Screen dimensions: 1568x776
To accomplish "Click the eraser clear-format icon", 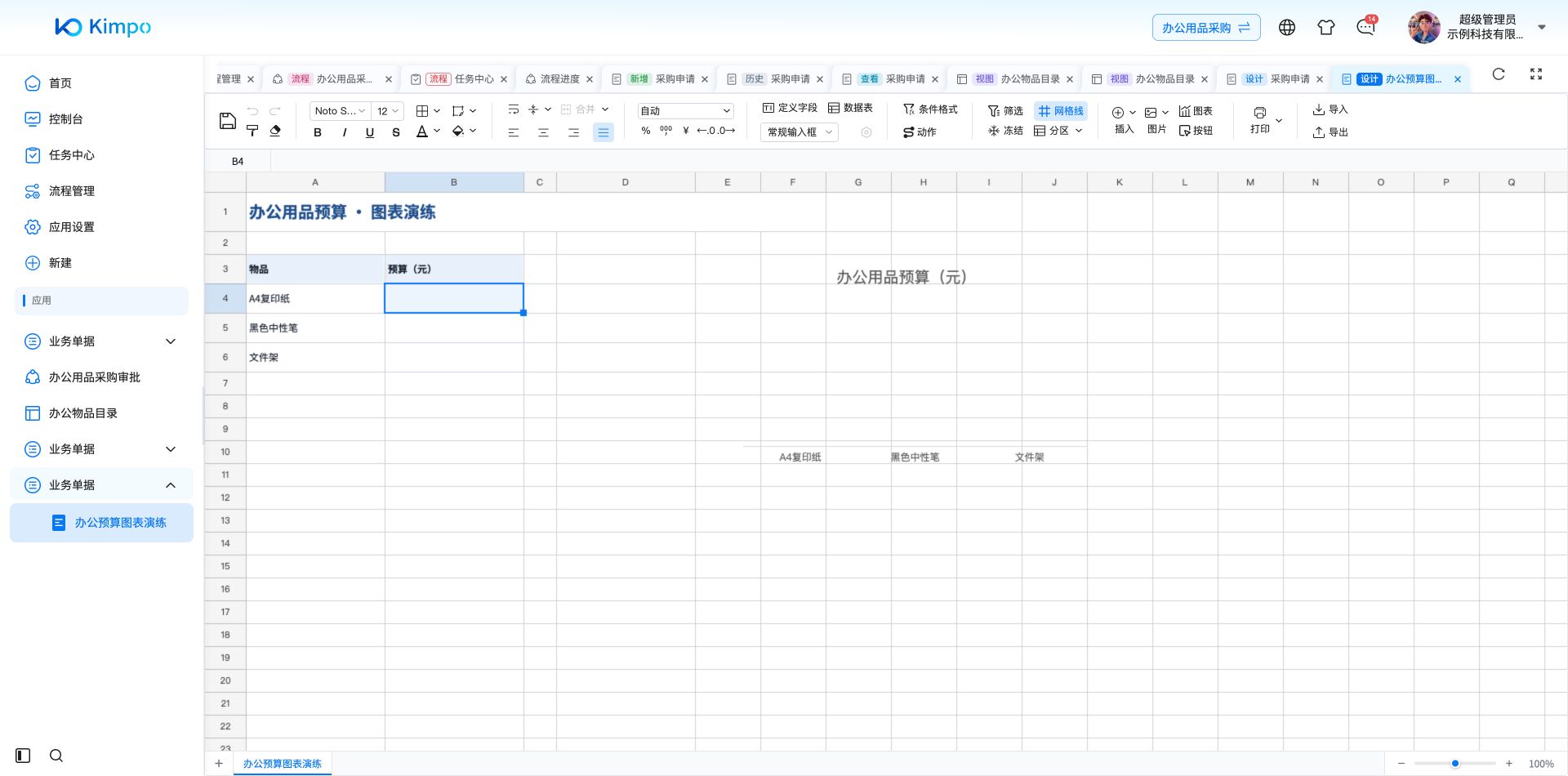I will point(275,131).
